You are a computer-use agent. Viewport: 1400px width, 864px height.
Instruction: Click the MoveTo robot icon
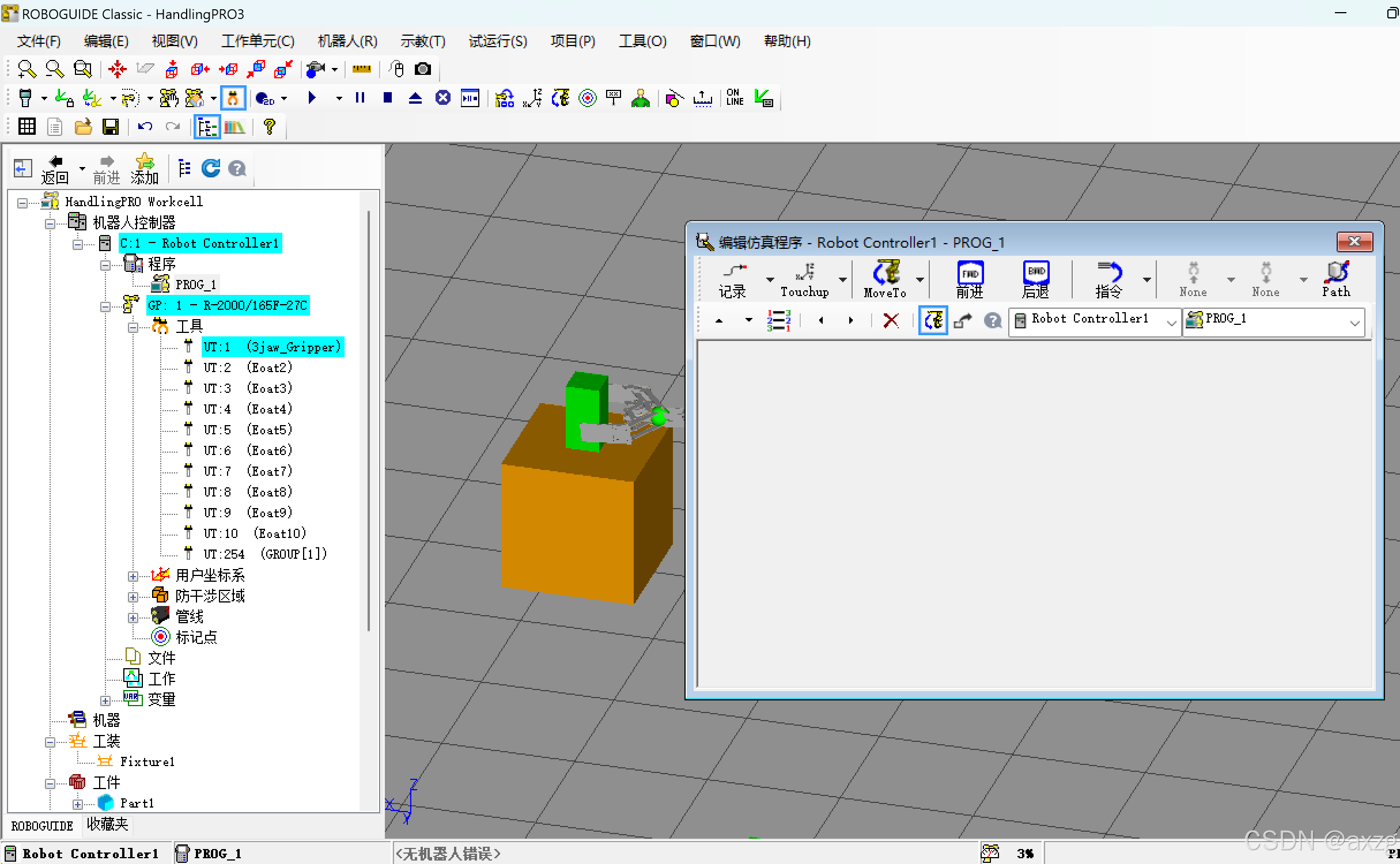(886, 279)
